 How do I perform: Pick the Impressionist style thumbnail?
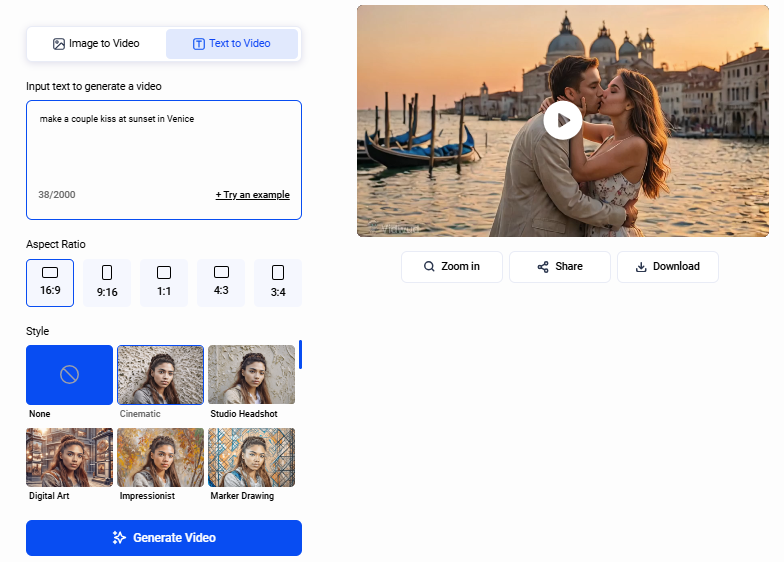160,457
